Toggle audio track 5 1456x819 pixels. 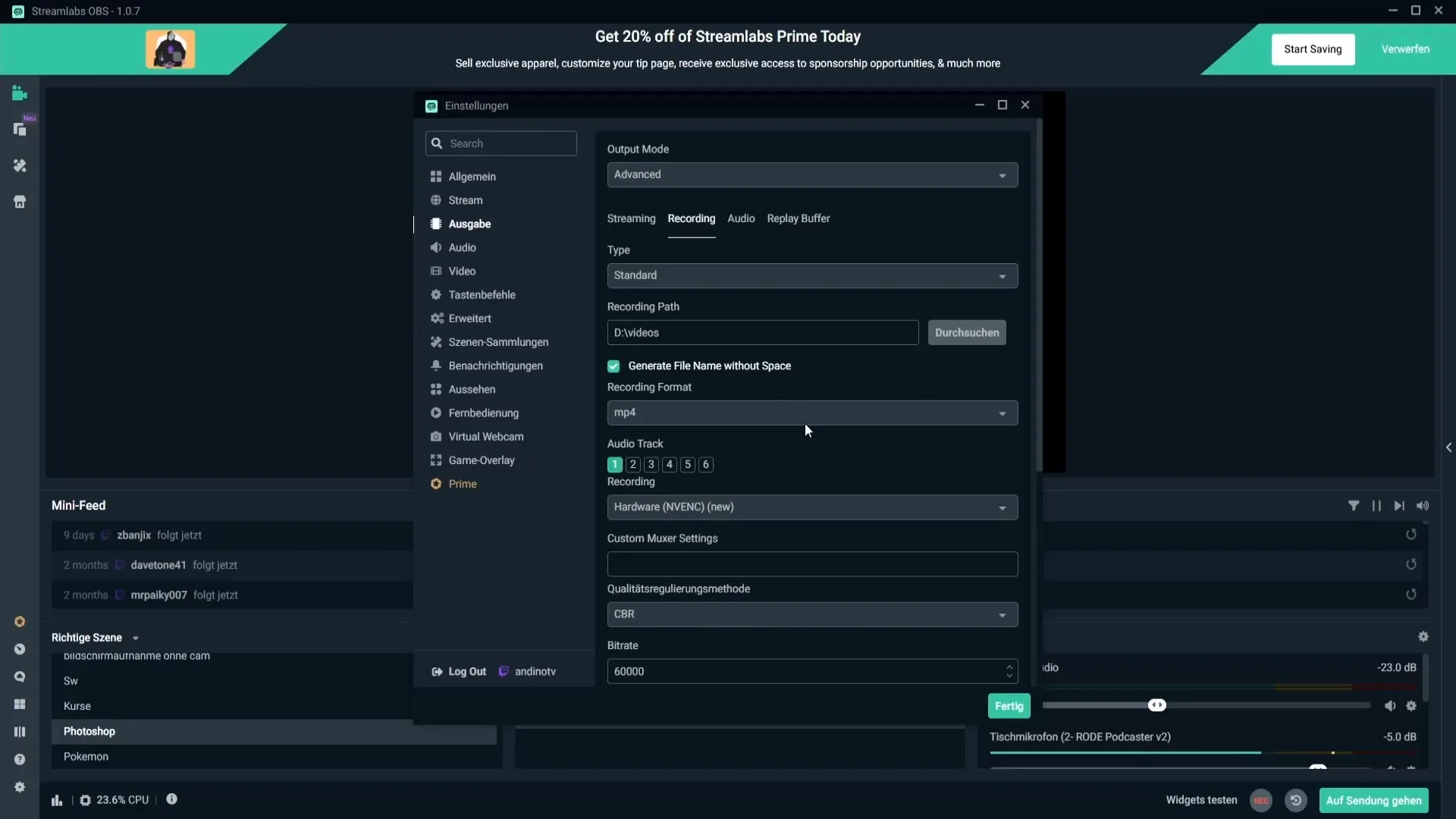[688, 465]
